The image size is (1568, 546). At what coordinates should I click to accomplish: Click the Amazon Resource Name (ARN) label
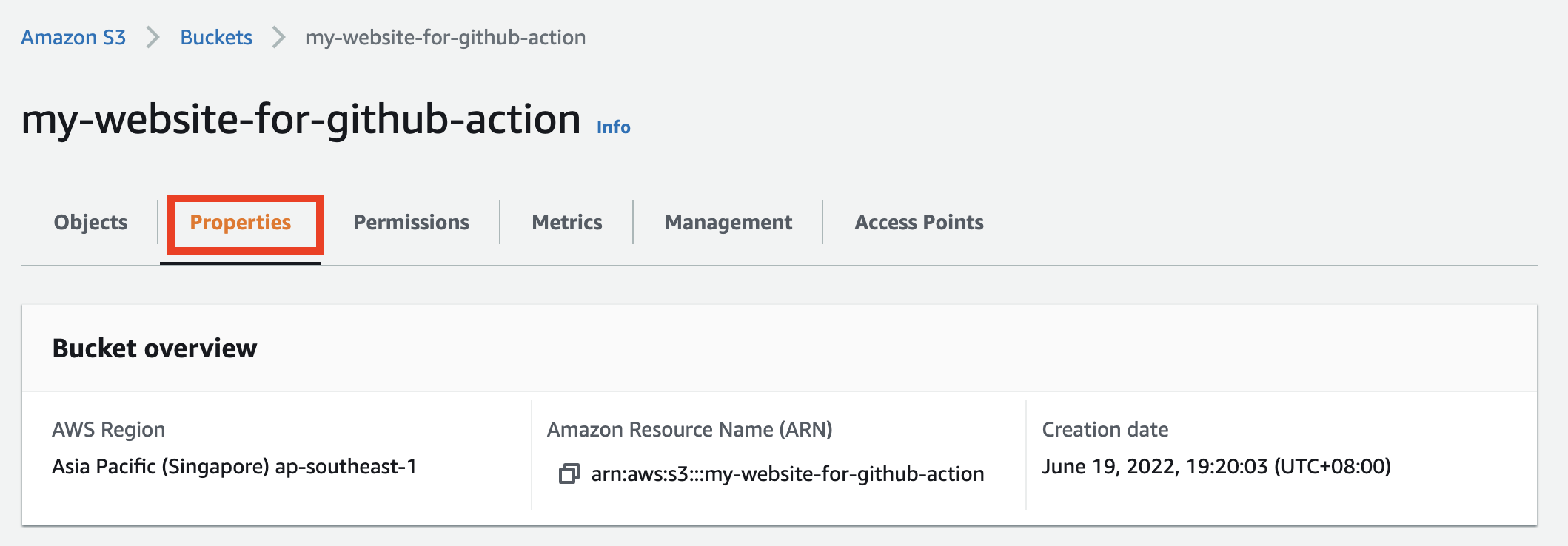tap(690, 429)
